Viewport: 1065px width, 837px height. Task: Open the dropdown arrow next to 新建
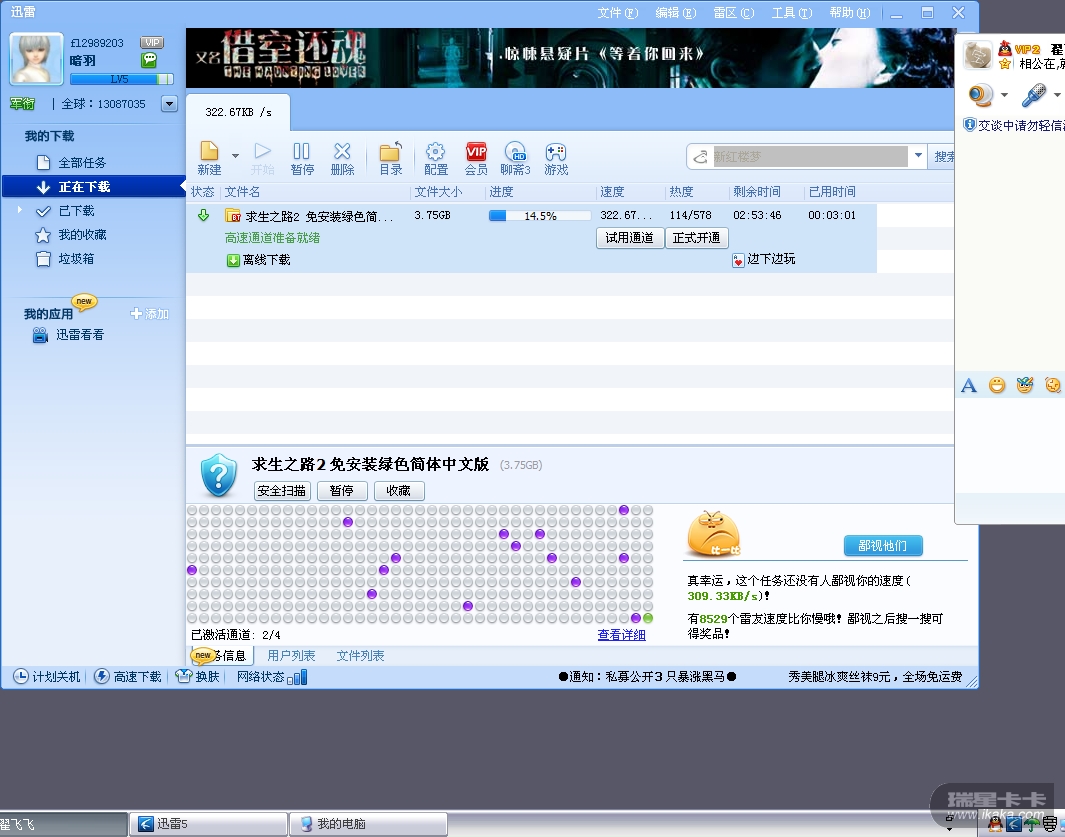point(235,156)
